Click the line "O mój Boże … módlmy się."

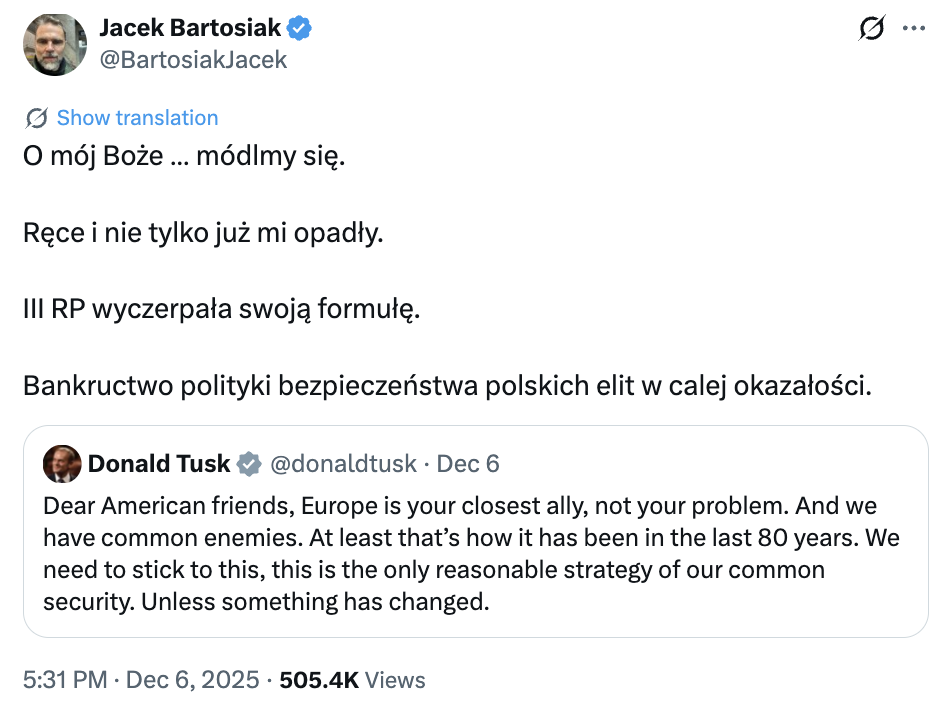[184, 157]
